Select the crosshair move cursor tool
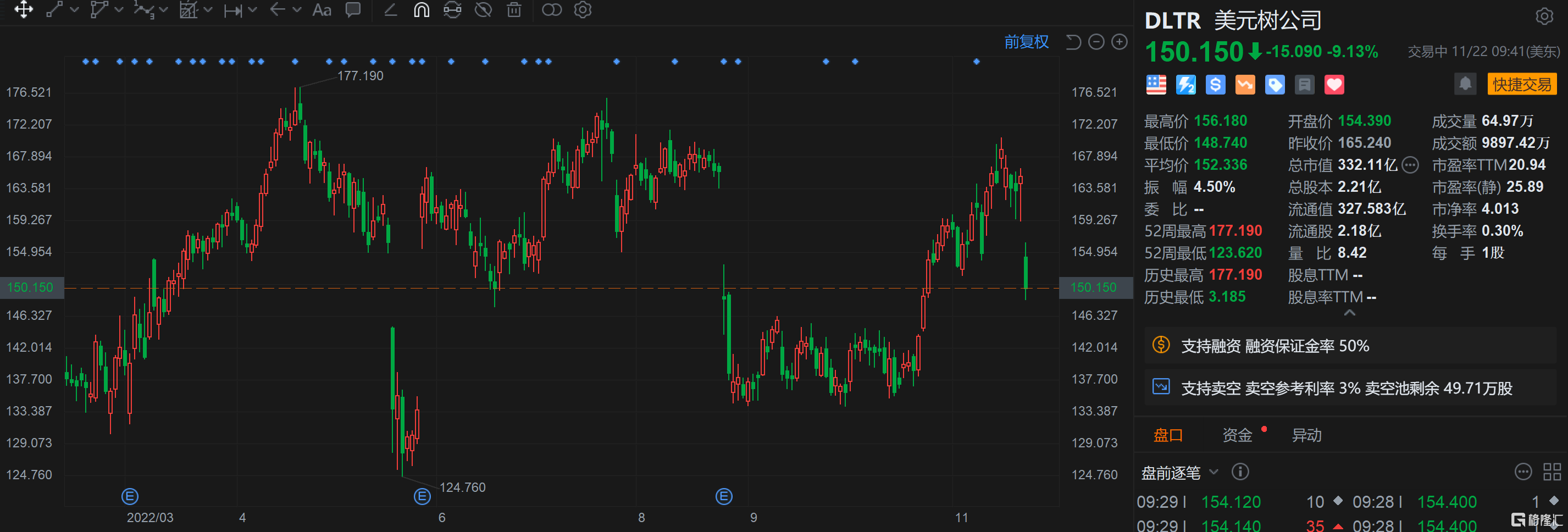This screenshot has width=1568, height=532. coord(24,10)
